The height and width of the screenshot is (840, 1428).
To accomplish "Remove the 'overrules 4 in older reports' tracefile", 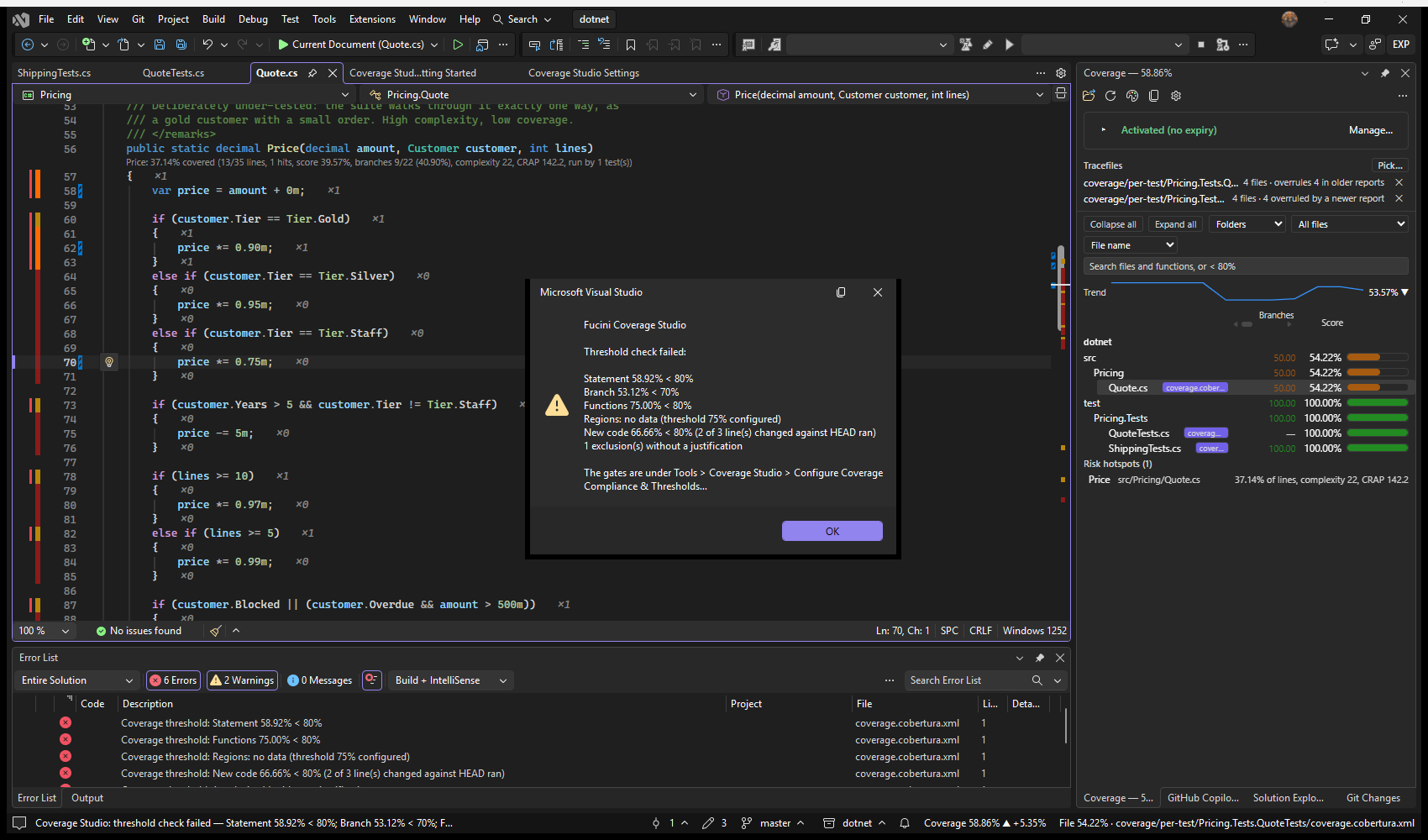I will point(1399,182).
